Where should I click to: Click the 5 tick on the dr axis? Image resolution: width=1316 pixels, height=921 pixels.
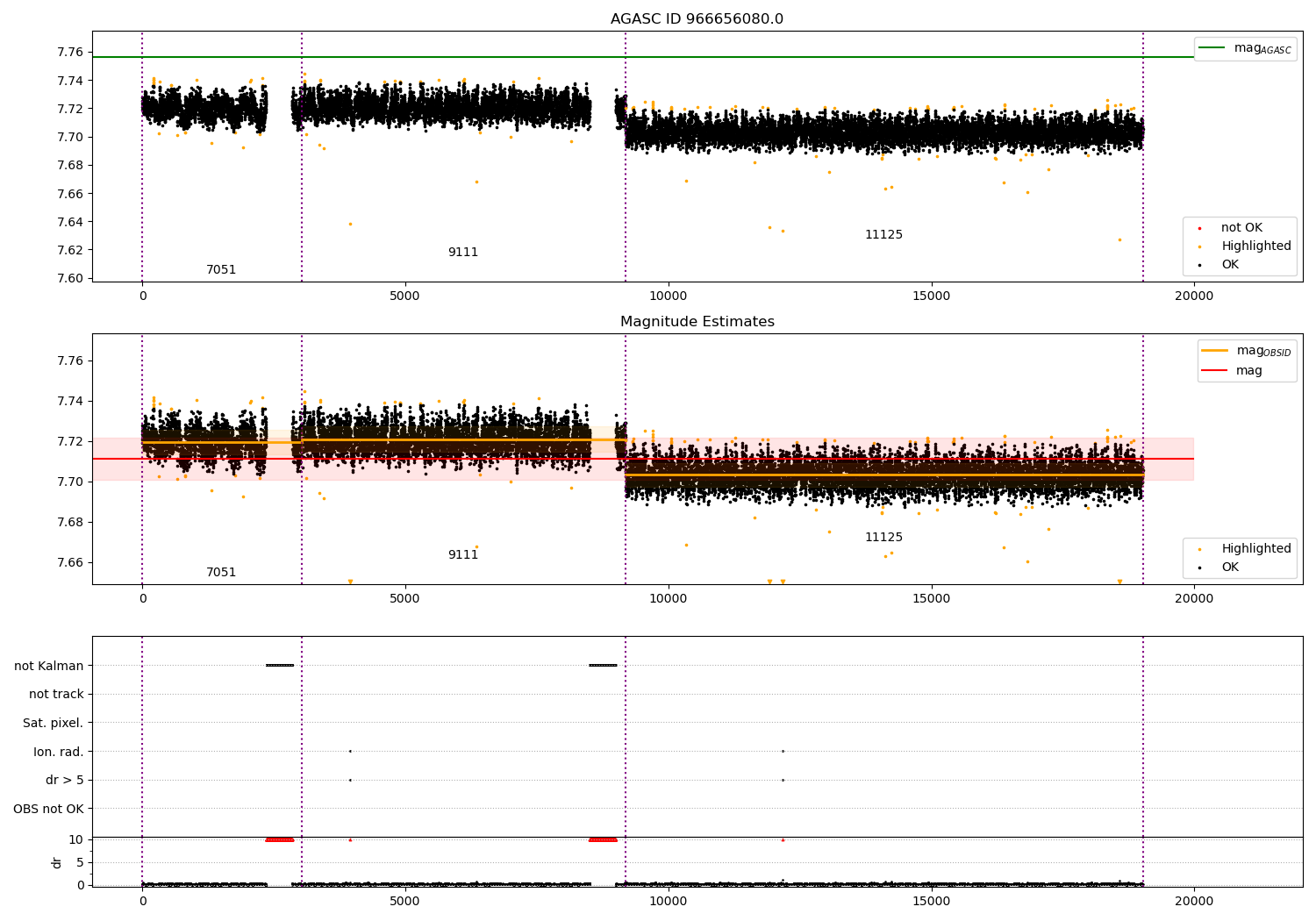[80, 862]
